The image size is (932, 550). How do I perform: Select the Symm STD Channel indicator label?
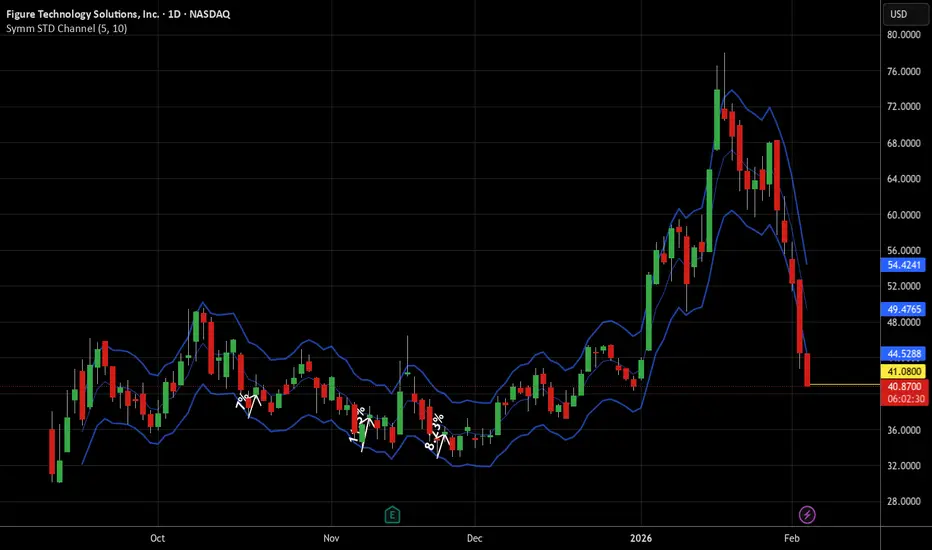pyautogui.click(x=67, y=28)
